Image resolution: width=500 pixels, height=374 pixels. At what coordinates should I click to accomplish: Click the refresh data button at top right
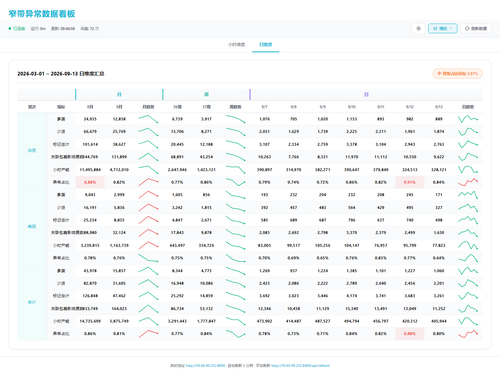pyautogui.click(x=476, y=28)
